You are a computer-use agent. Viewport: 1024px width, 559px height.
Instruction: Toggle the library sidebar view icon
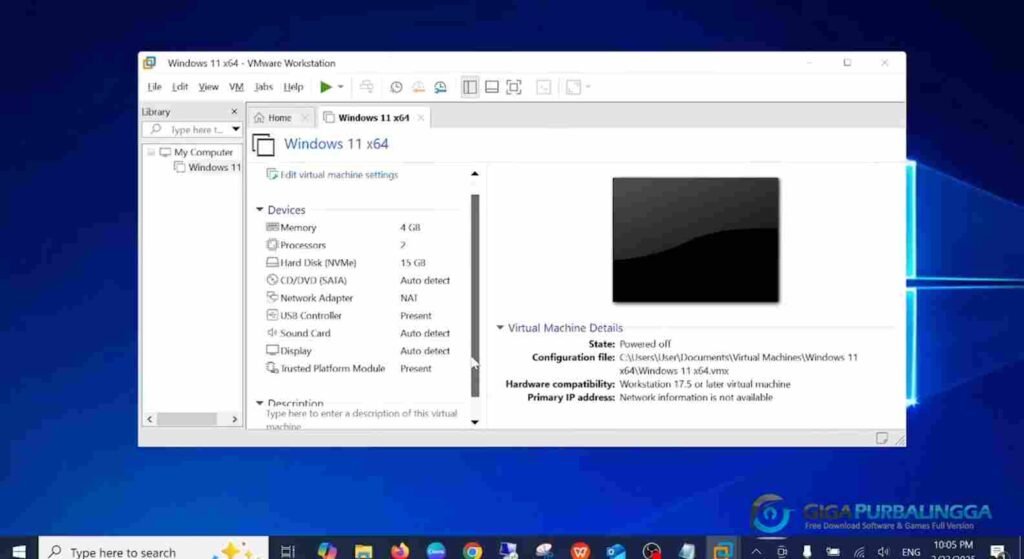470,87
